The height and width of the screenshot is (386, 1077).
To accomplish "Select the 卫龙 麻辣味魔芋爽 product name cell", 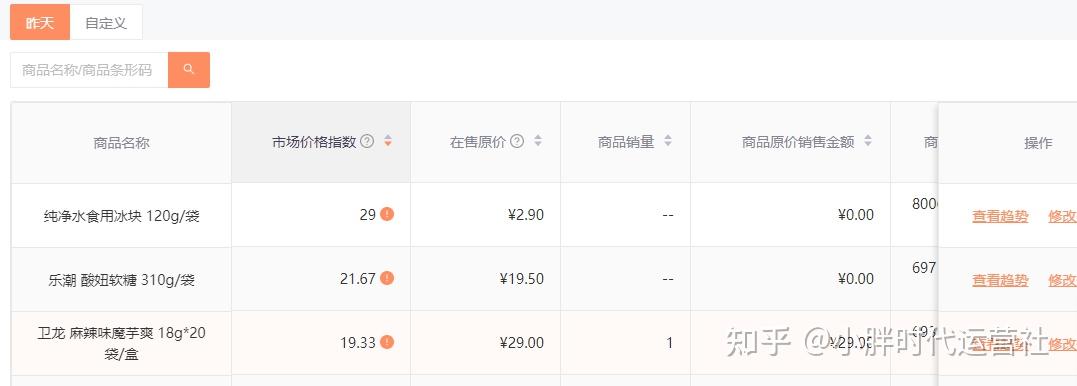I will click(122, 343).
